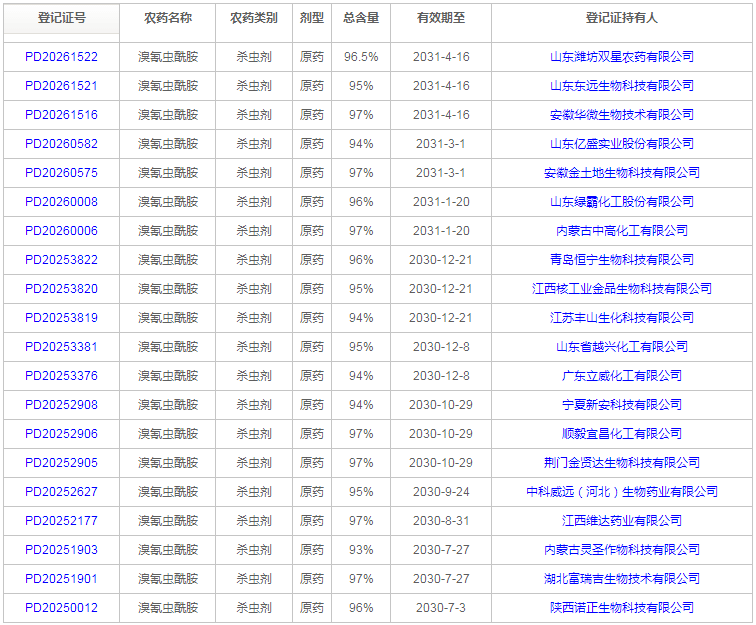Image resolution: width=756 pixels, height=625 pixels.
Task: Open holder 陕西诺正生物科技有限公司
Action: click(x=622, y=607)
